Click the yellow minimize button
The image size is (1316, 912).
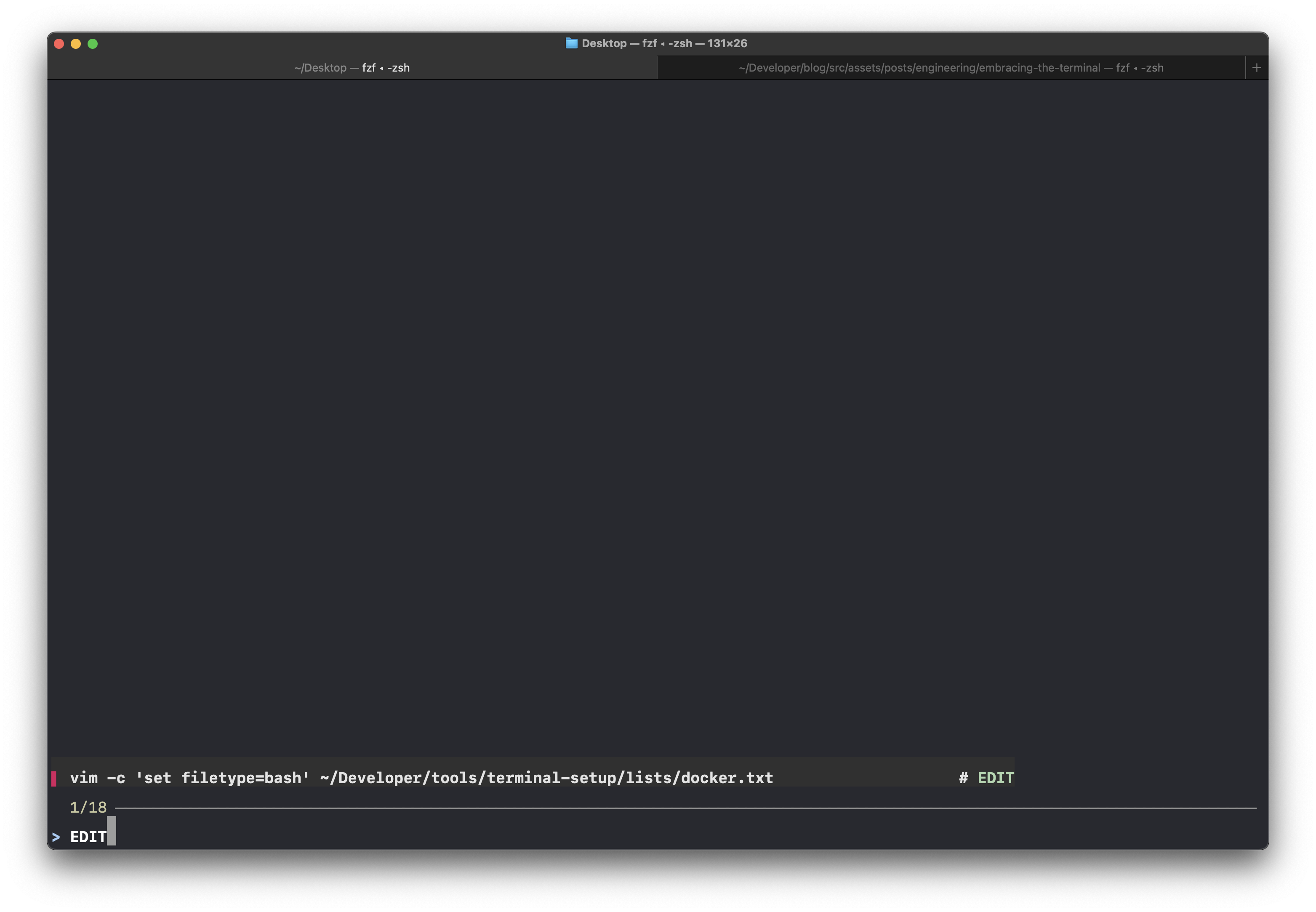(76, 43)
